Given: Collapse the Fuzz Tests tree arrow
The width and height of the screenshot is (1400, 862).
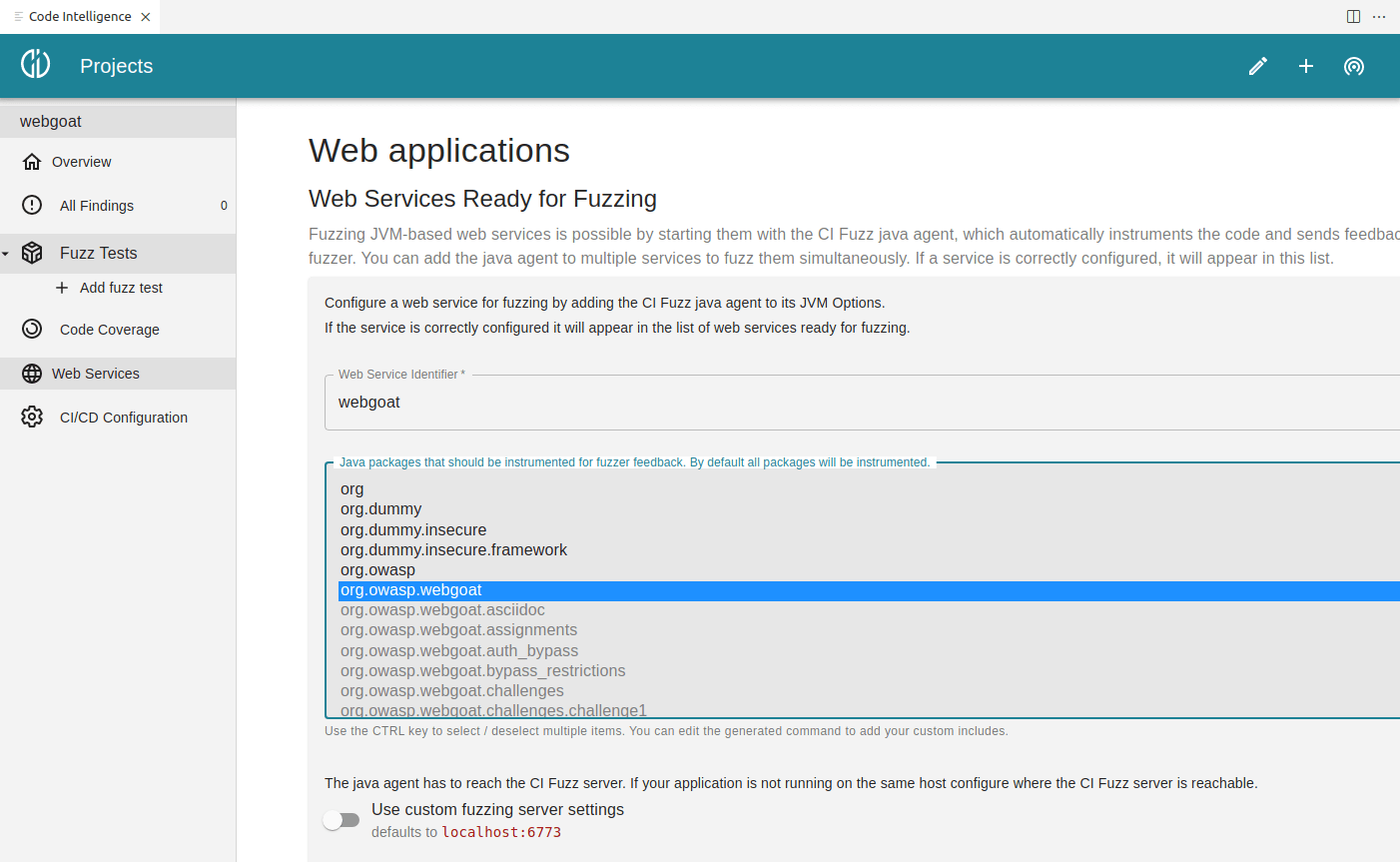Looking at the screenshot, I should point(6,254).
